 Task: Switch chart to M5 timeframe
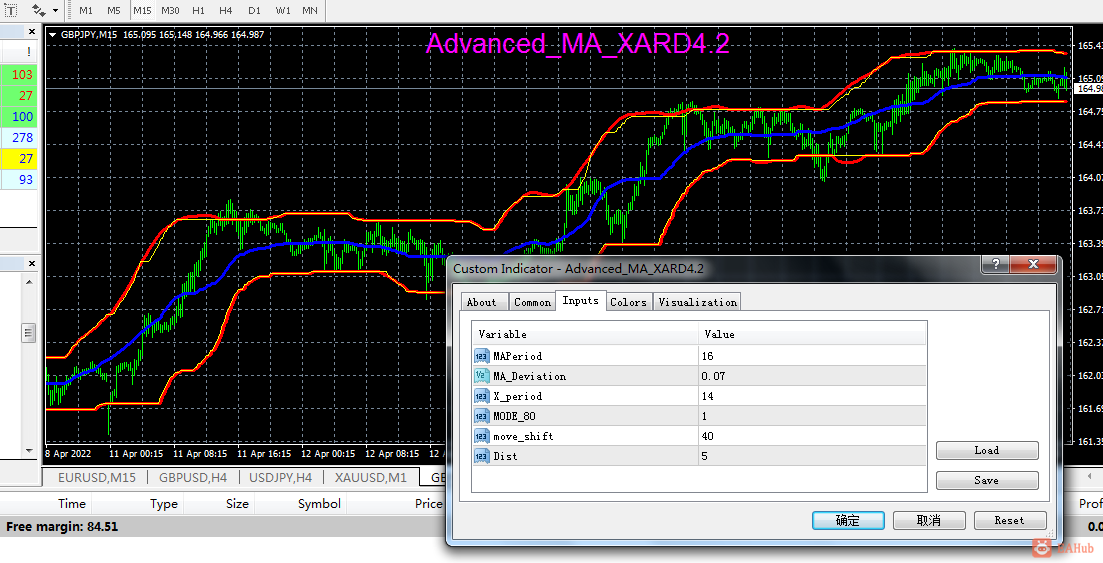(114, 11)
